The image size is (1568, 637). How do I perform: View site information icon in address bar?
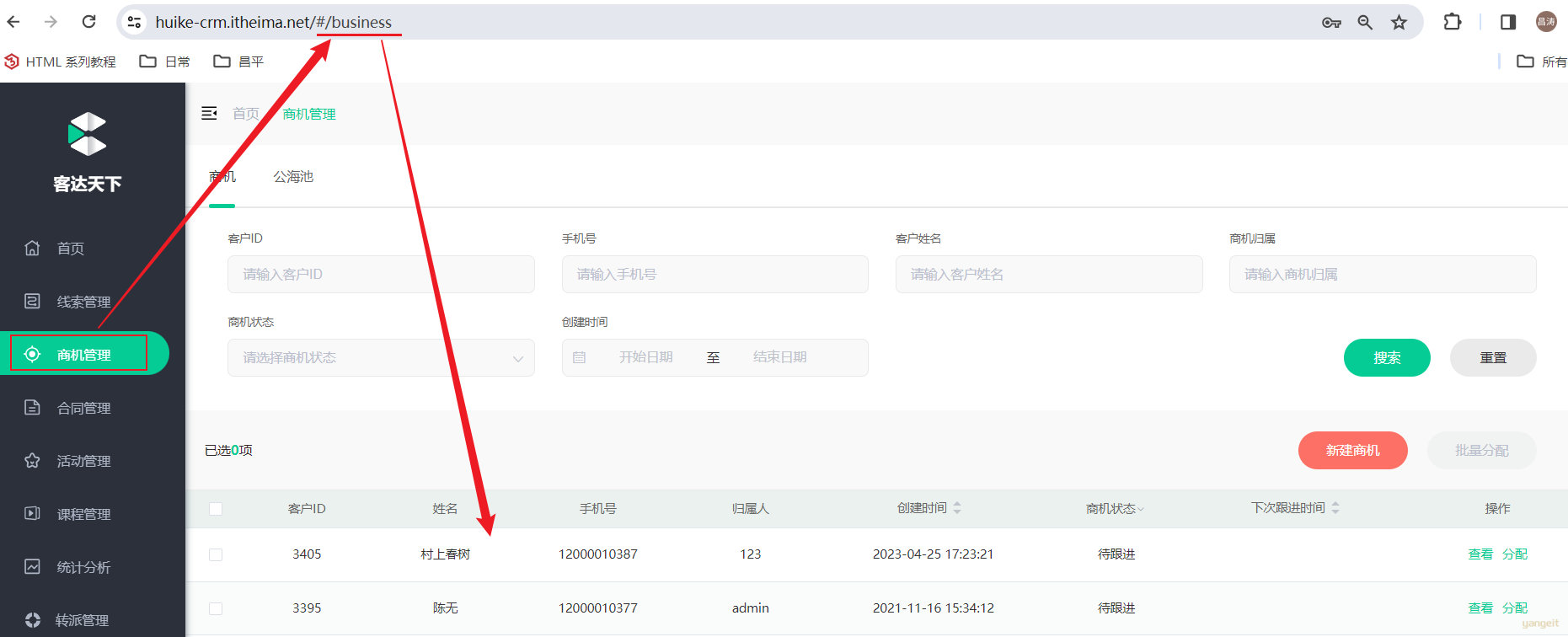[x=135, y=22]
